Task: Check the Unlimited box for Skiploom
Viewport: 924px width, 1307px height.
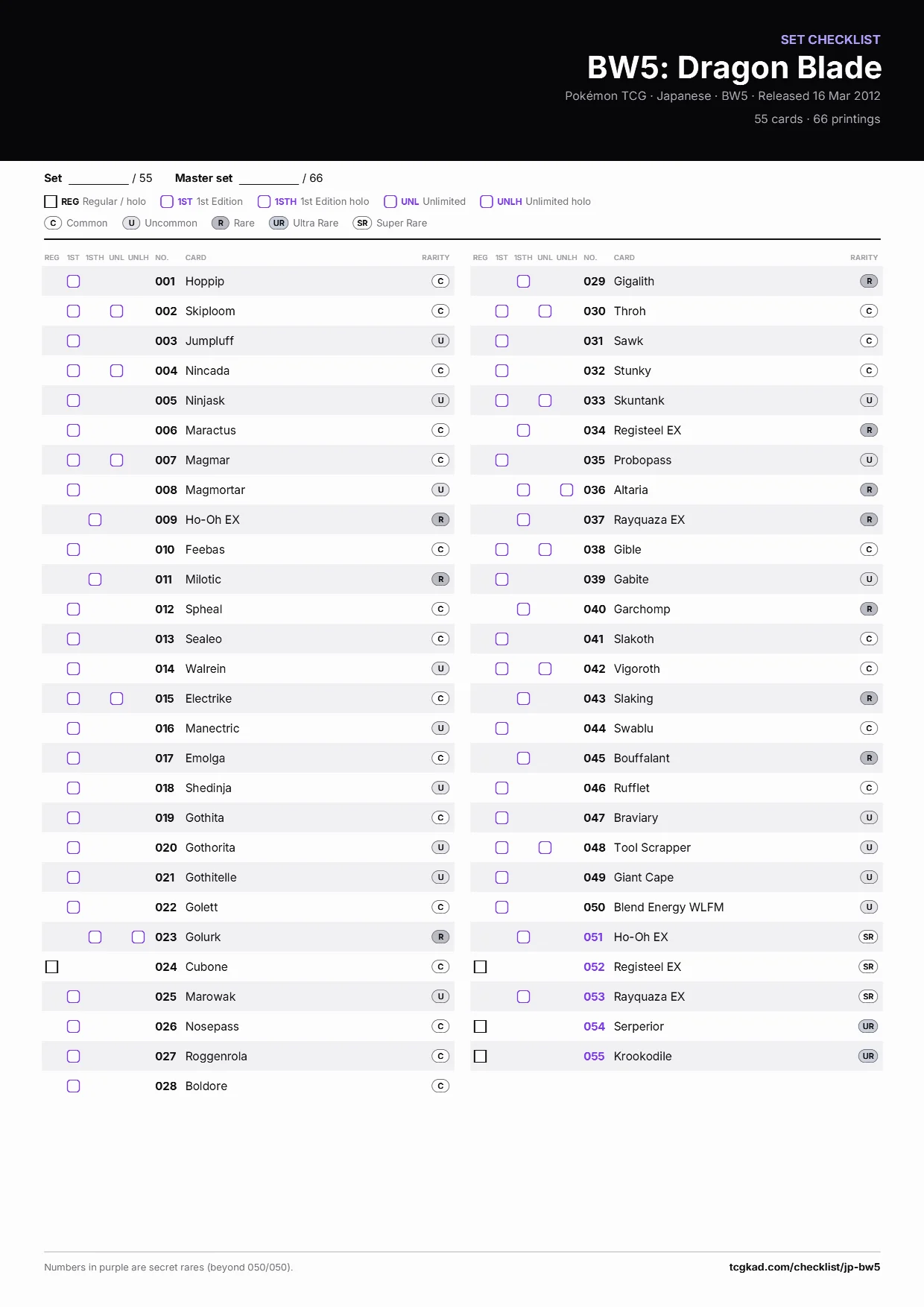Action: point(116,311)
